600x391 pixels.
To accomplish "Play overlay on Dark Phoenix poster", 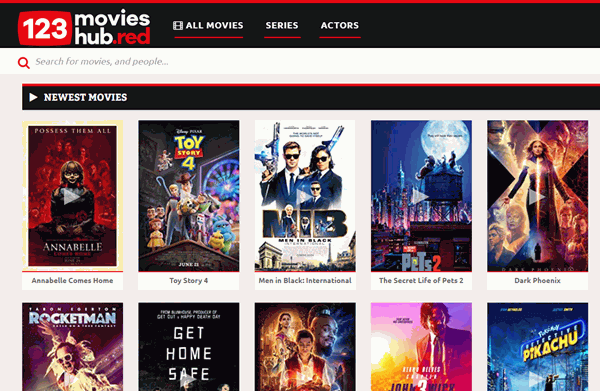I will coord(536,197).
